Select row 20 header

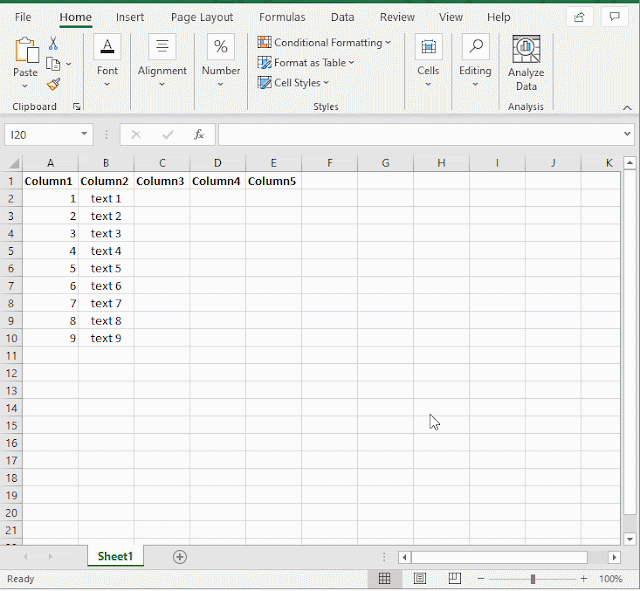pyautogui.click(x=11, y=513)
